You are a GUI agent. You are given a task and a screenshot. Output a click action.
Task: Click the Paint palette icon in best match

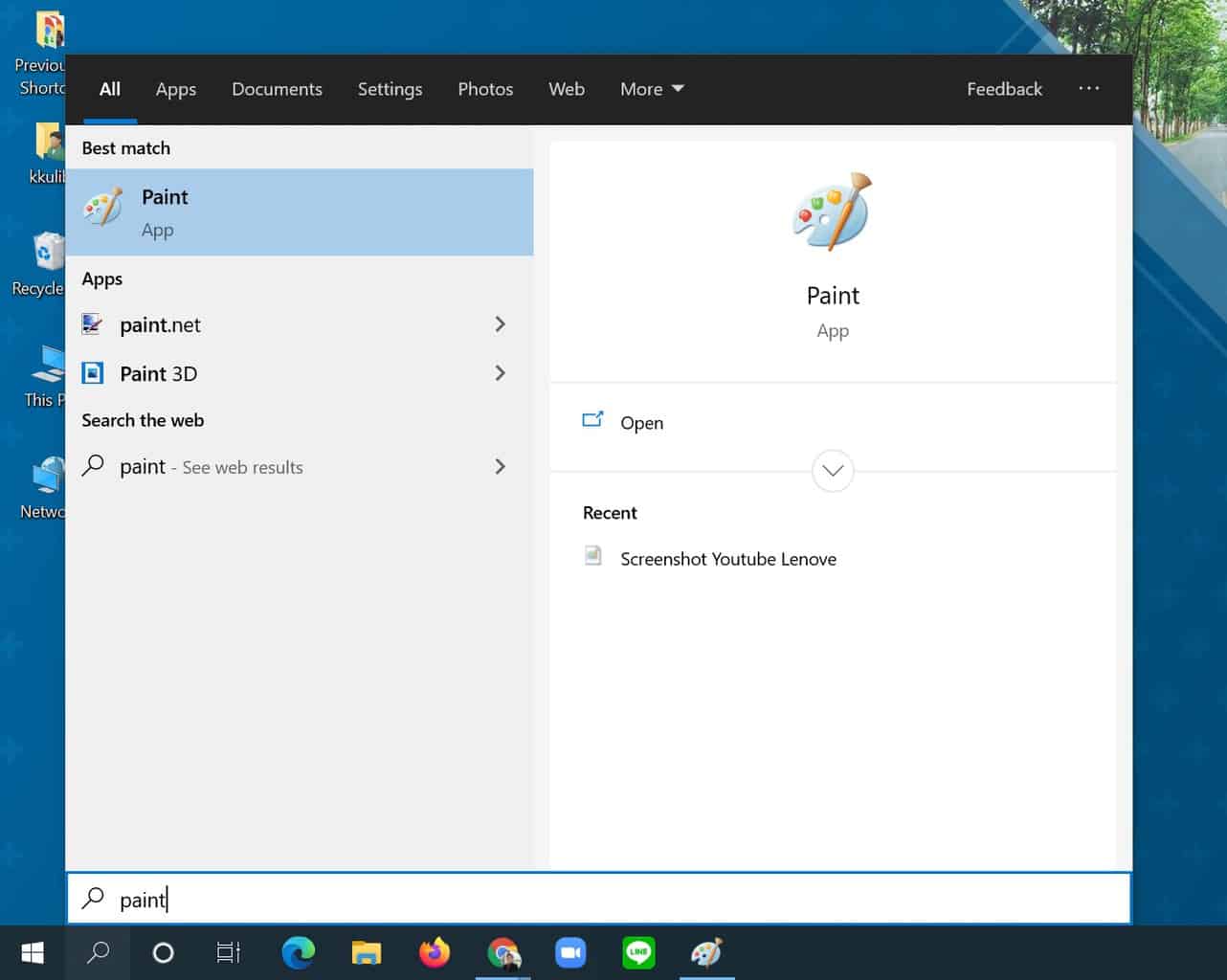click(103, 207)
